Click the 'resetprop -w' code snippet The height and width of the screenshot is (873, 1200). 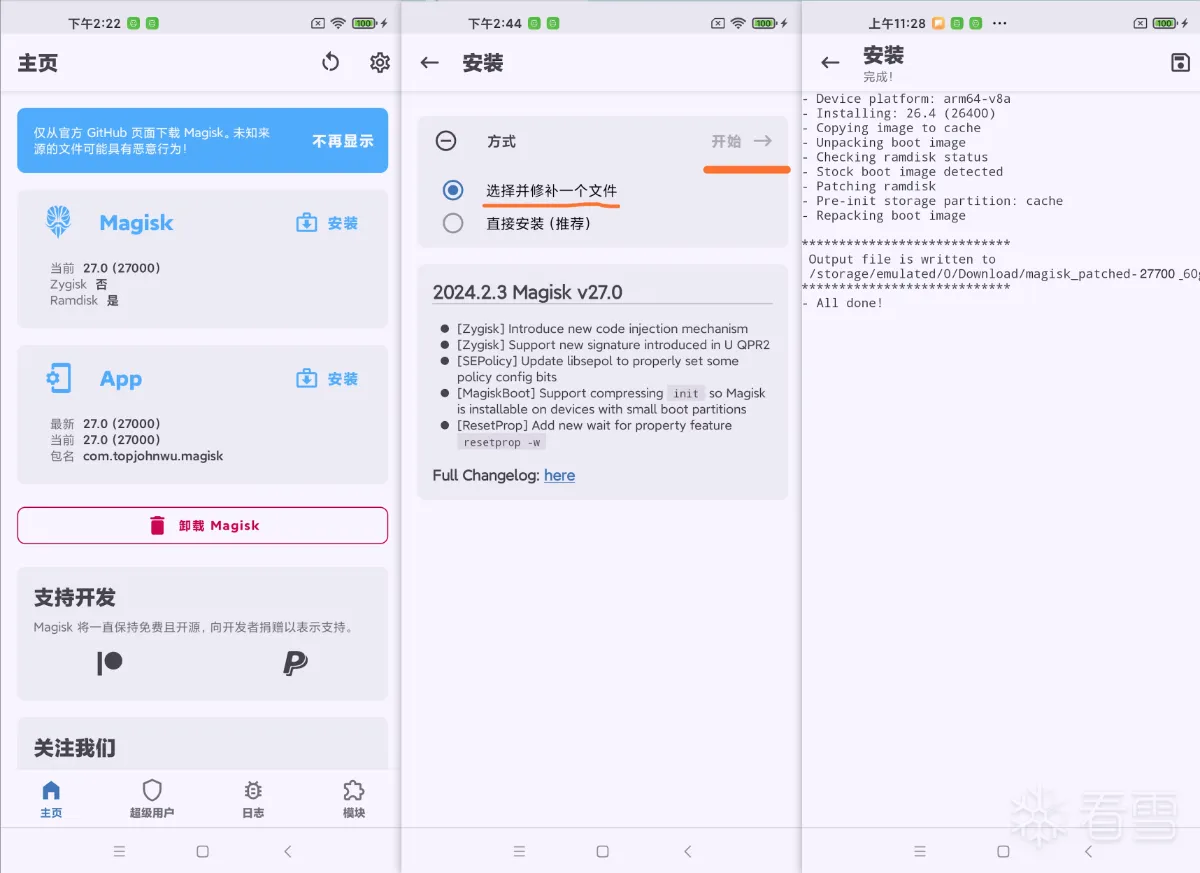point(501,442)
